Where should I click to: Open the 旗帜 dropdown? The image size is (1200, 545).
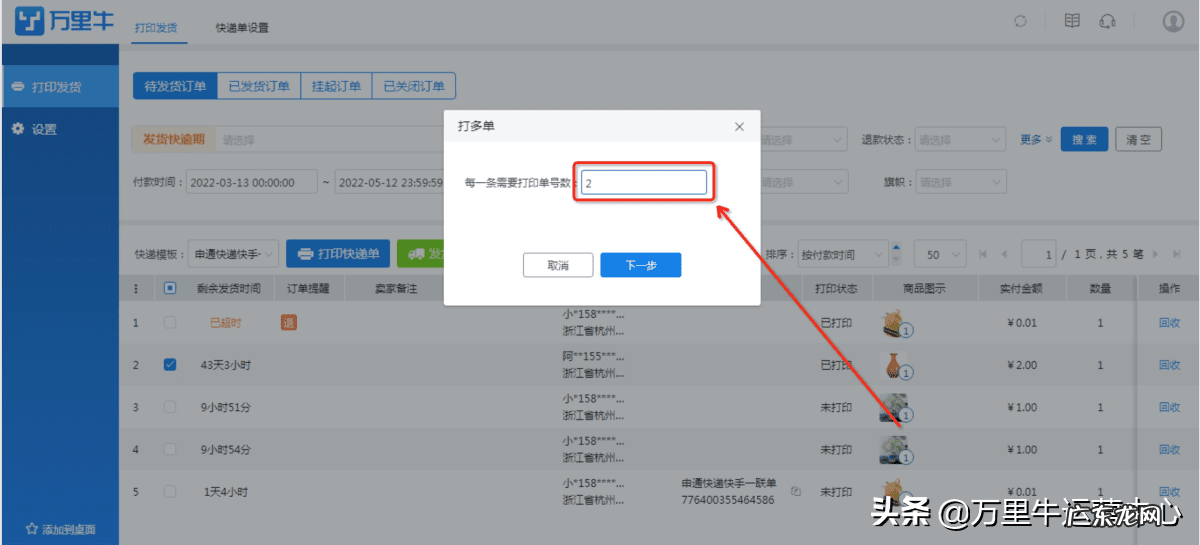pyautogui.click(x=960, y=183)
